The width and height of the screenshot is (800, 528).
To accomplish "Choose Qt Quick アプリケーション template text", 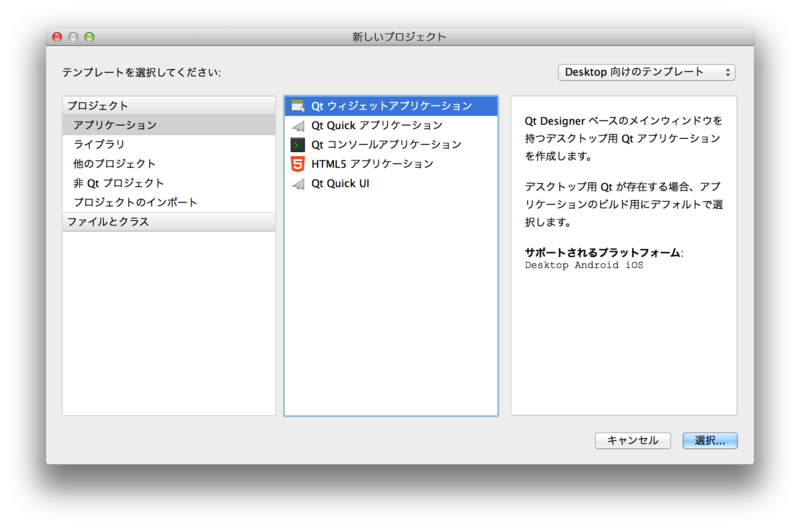I will [377, 125].
